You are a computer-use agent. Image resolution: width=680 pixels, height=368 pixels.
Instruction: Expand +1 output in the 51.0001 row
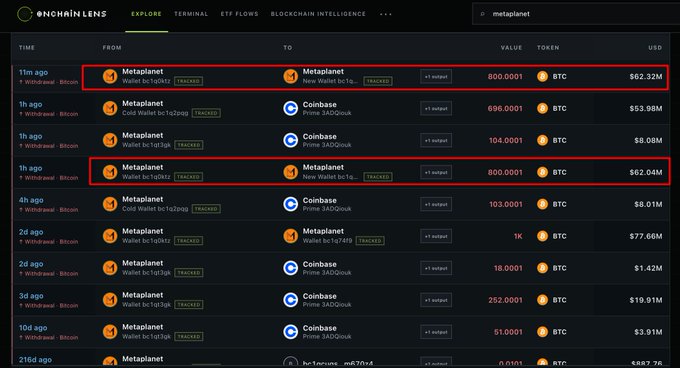click(x=436, y=332)
